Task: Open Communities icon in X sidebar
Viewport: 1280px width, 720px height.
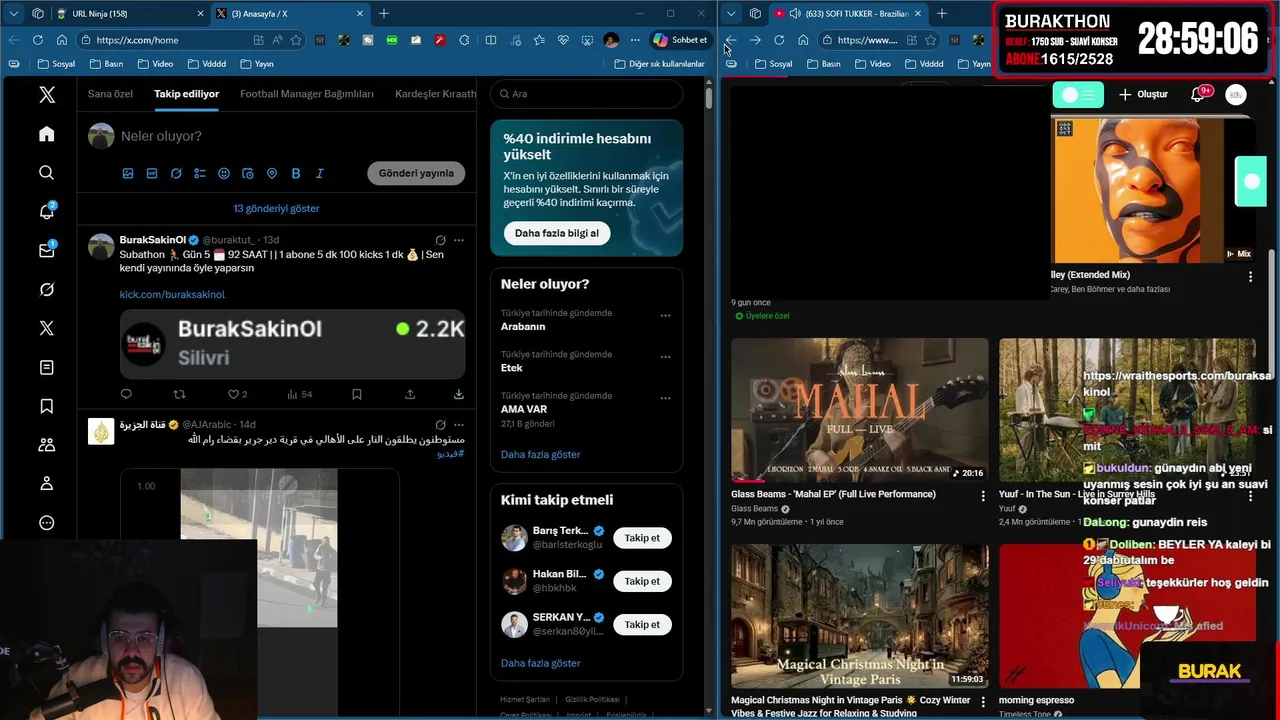Action: pyautogui.click(x=46, y=445)
